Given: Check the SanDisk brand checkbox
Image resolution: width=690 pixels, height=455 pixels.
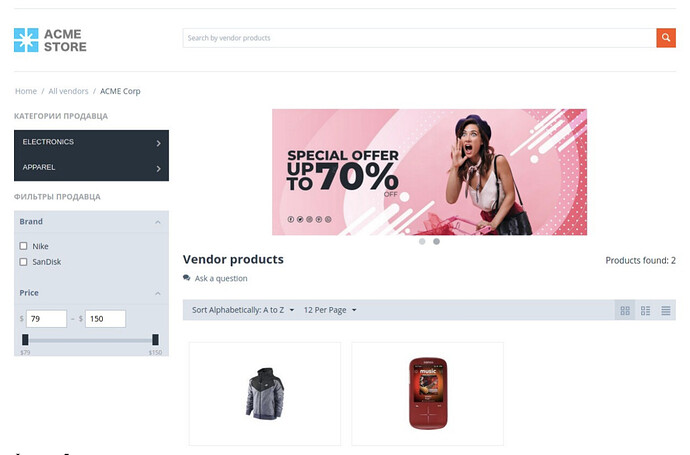Looking at the screenshot, I should pyautogui.click(x=23, y=262).
